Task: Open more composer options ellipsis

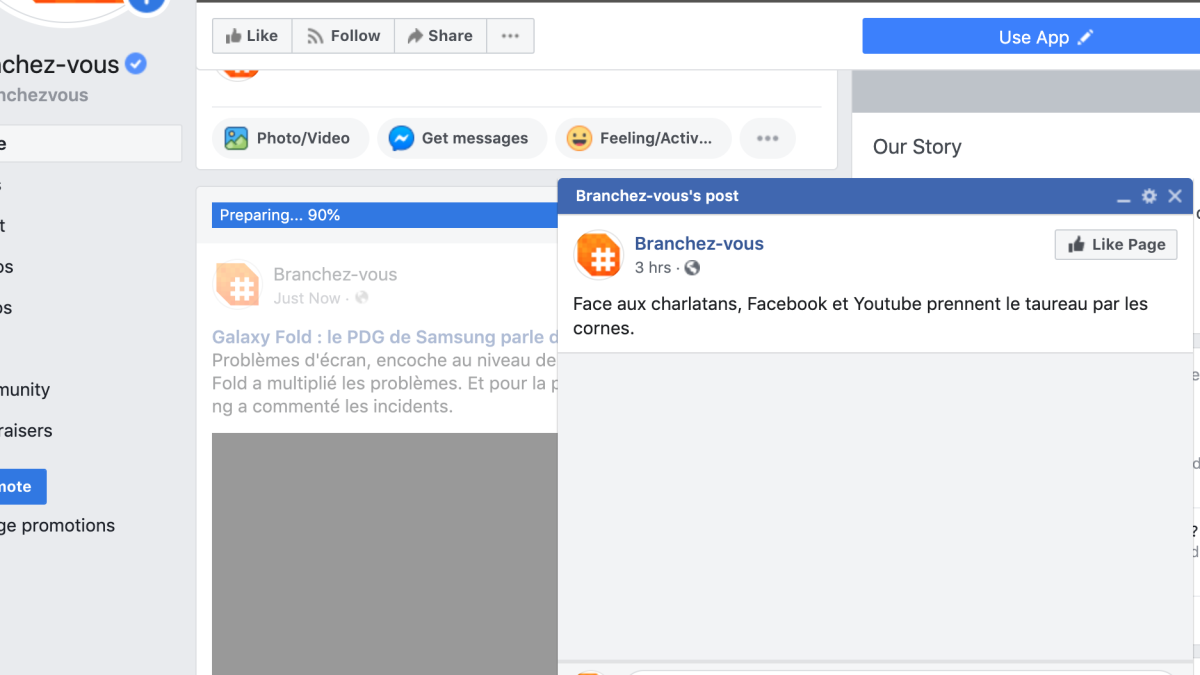Action: coord(767,138)
